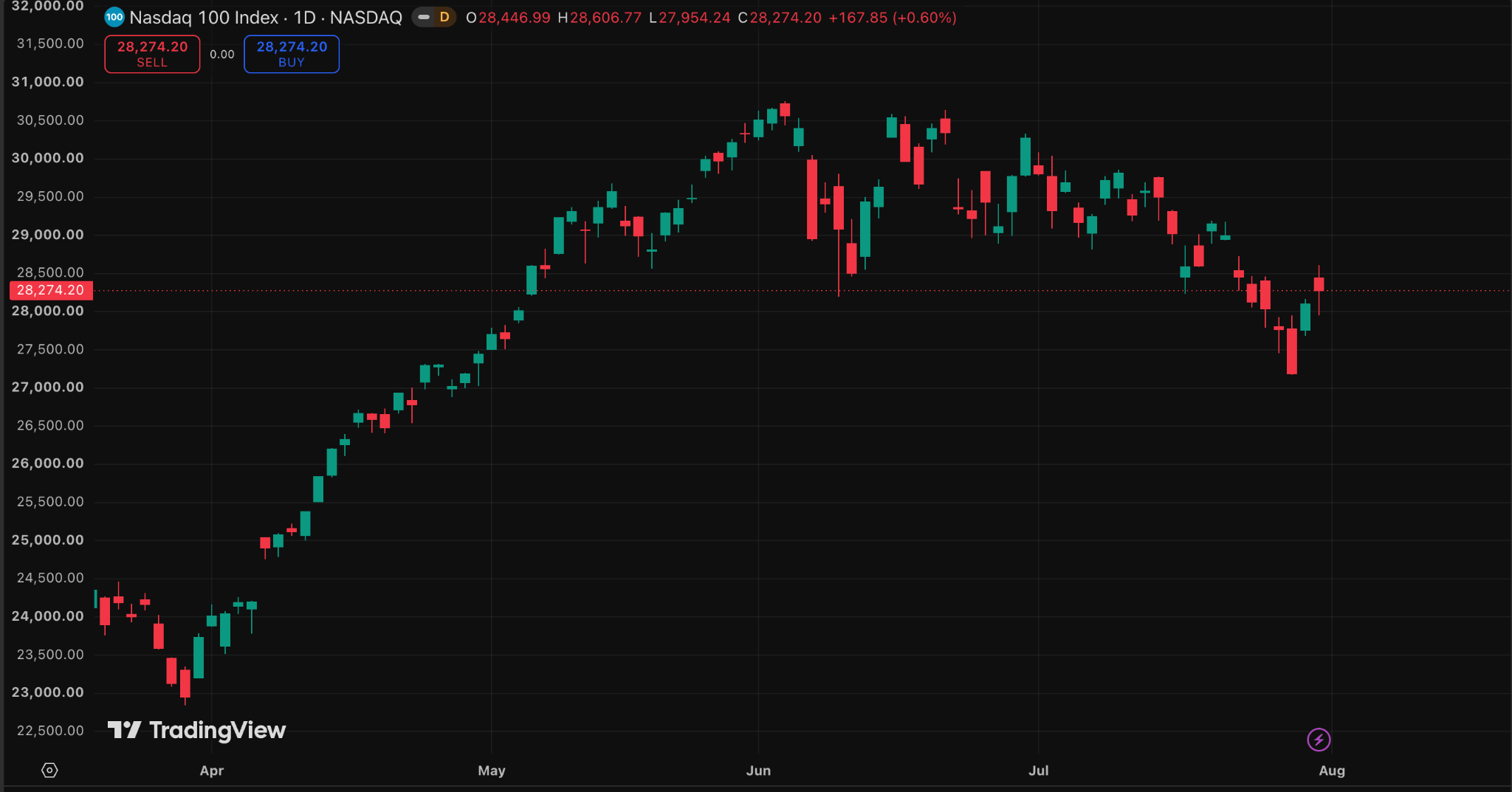Image resolution: width=1512 pixels, height=792 pixels.
Task: Click the 22,500.00 price axis label
Action: click(50, 731)
